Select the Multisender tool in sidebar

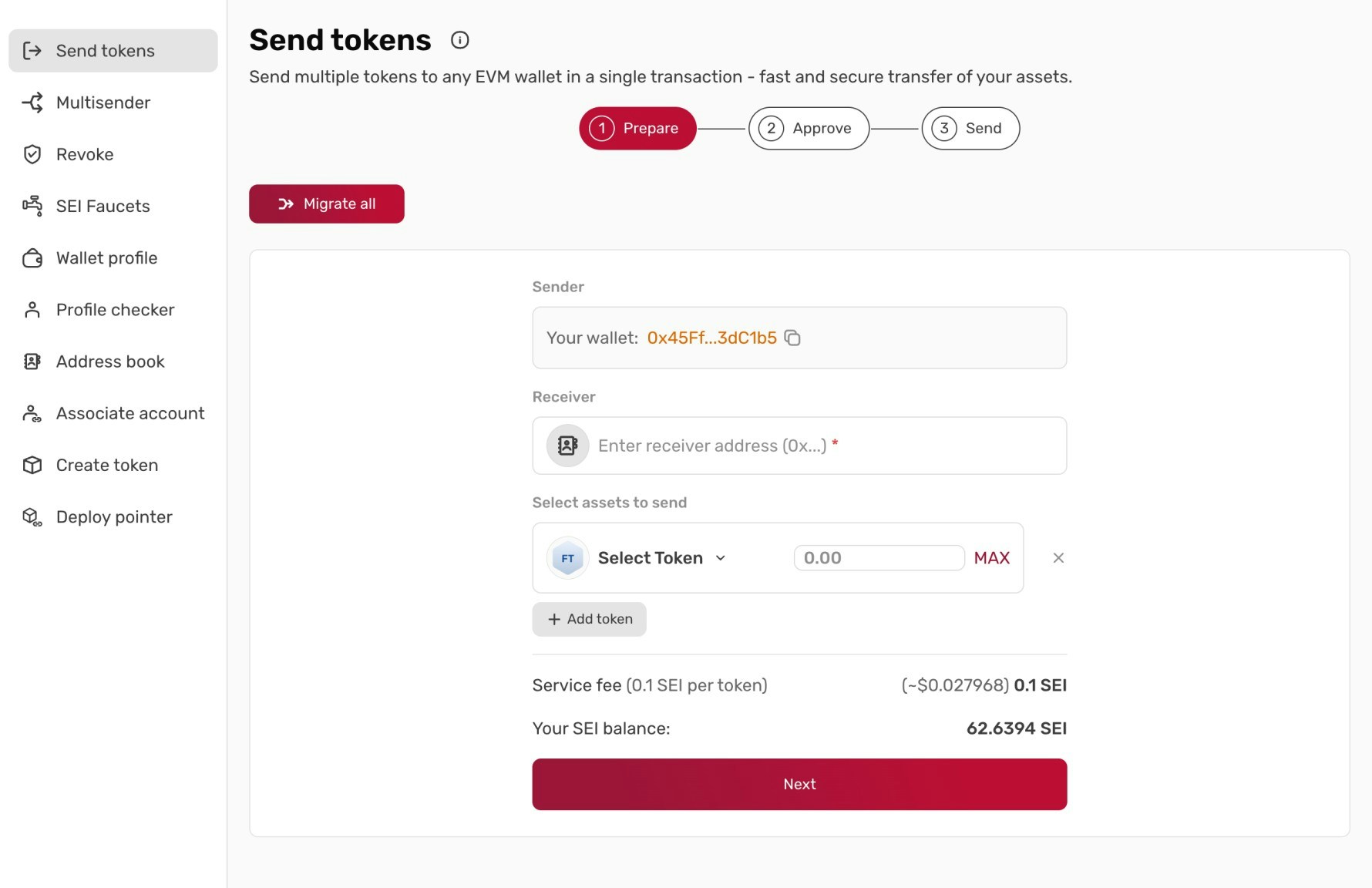click(103, 103)
